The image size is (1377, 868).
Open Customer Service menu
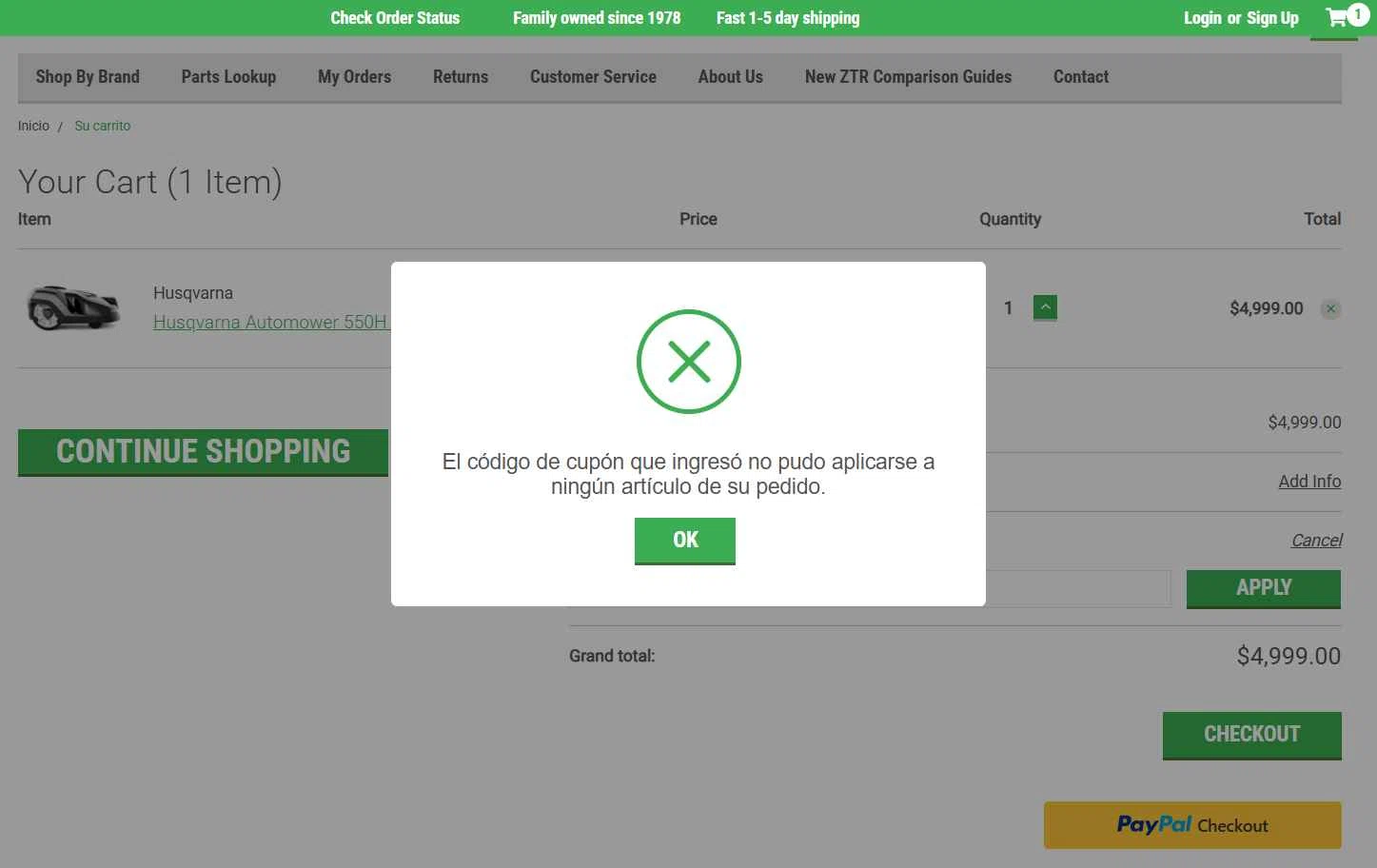[593, 77]
